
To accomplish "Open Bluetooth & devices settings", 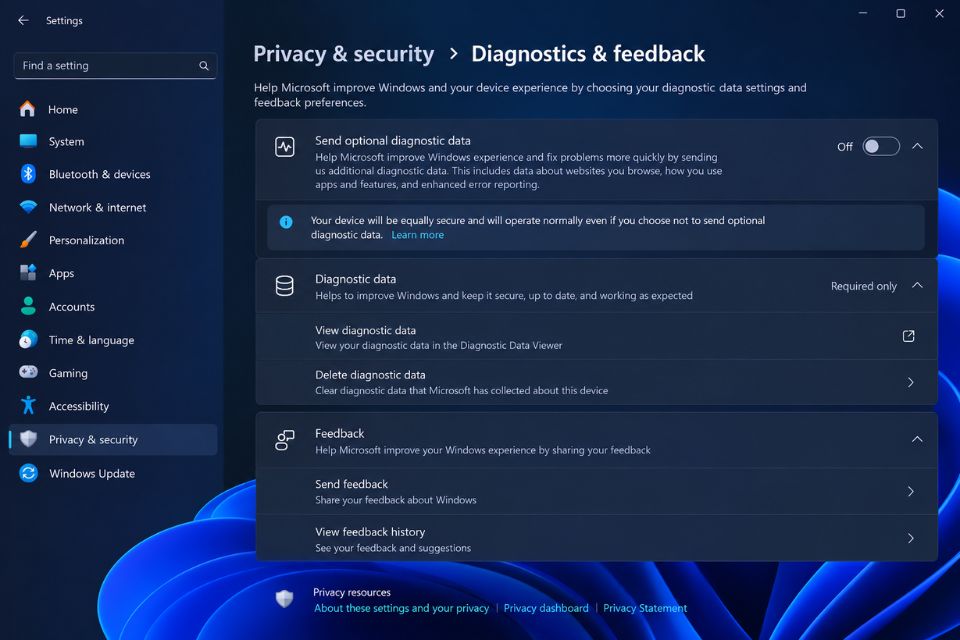I will (113, 174).
